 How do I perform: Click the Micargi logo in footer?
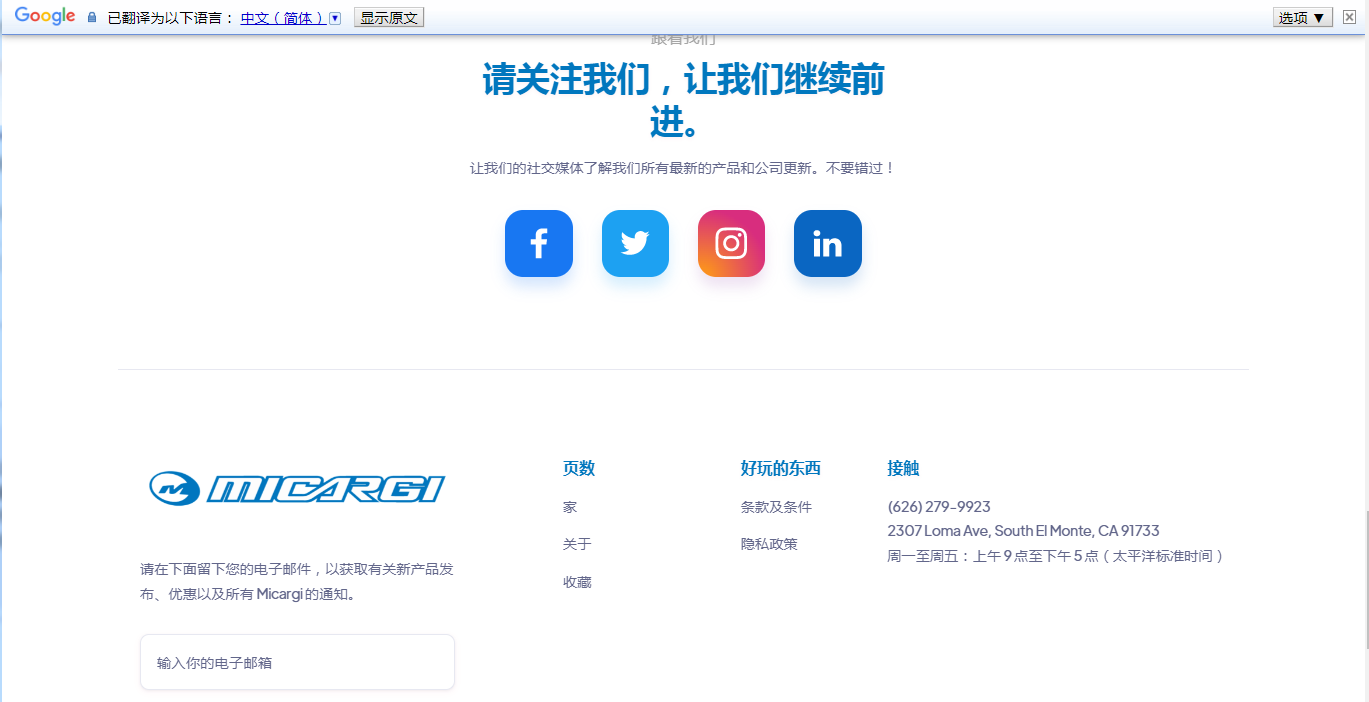click(297, 488)
